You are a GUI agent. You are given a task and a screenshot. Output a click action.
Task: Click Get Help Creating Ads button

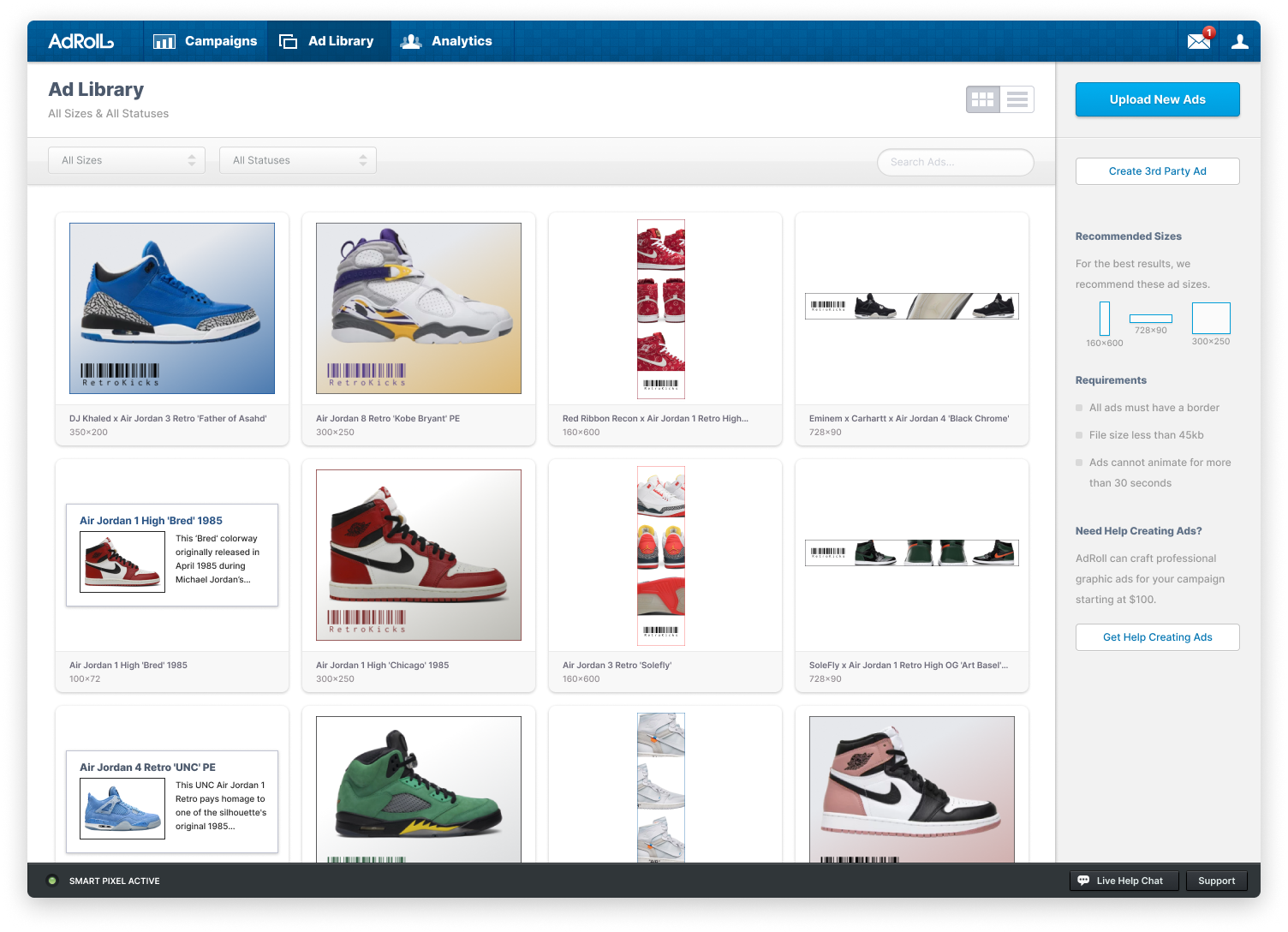point(1157,637)
